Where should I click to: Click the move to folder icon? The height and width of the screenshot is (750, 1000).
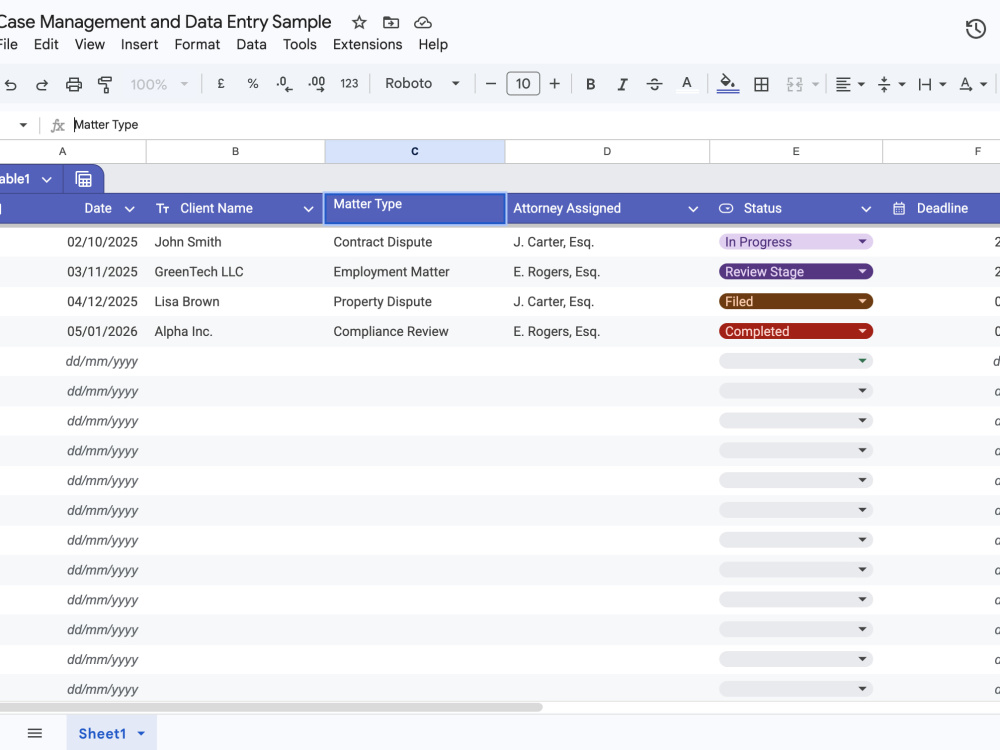pyautogui.click(x=391, y=23)
